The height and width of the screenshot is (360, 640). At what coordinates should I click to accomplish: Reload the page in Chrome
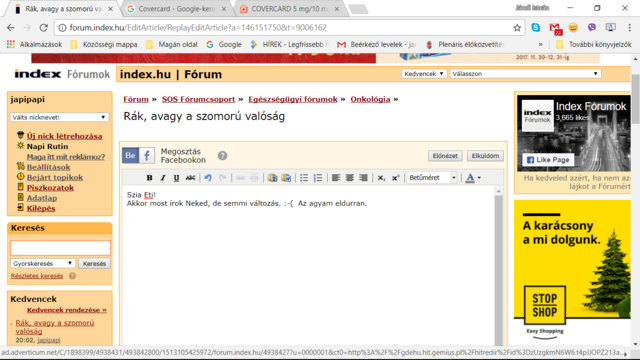coord(43,28)
